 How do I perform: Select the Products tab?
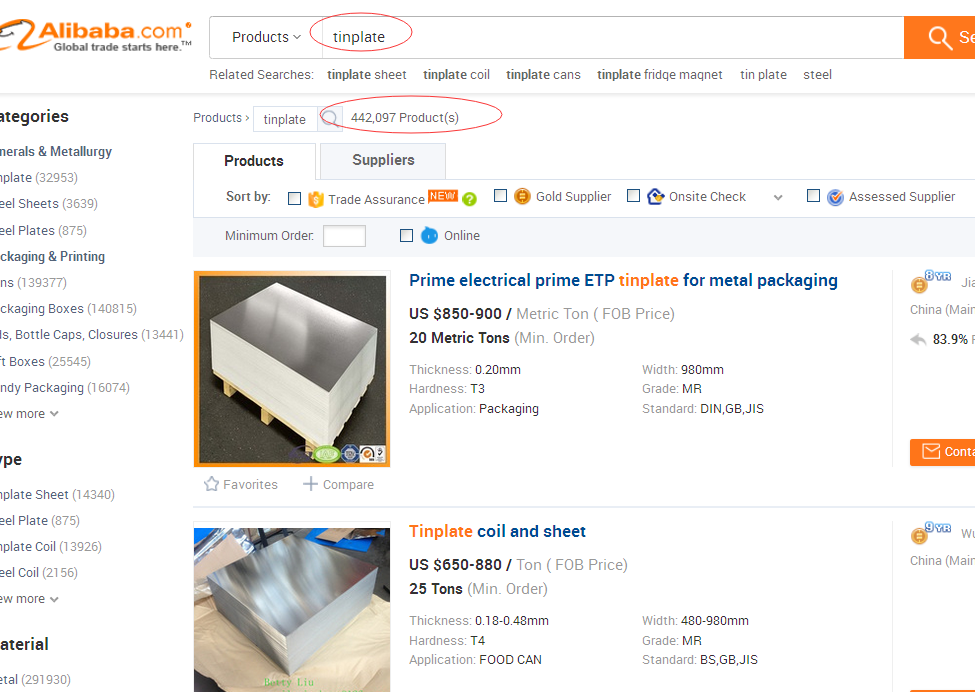[x=254, y=161]
